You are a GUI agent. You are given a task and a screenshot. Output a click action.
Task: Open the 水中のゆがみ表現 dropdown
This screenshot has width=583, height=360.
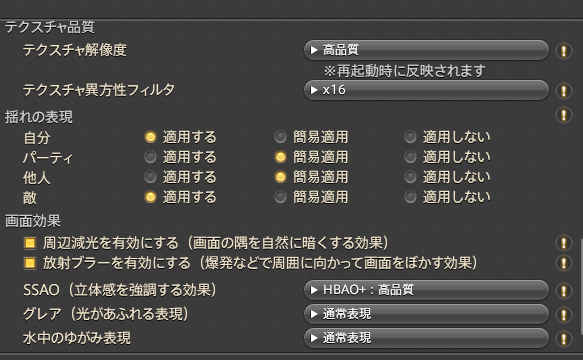pos(426,338)
